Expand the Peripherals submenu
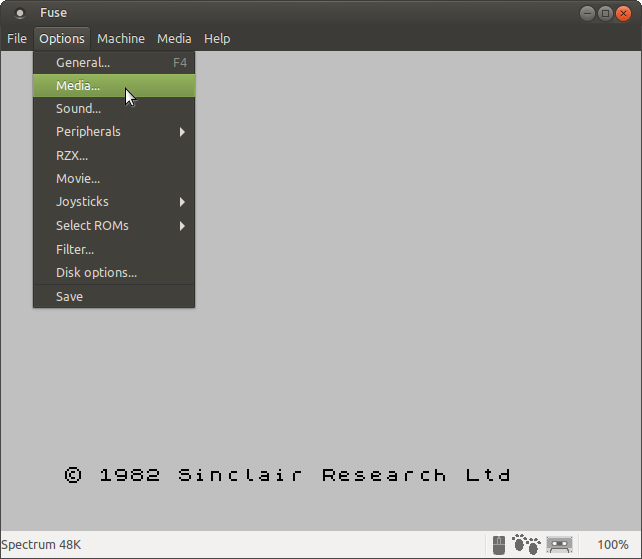This screenshot has width=642, height=559. 114,131
